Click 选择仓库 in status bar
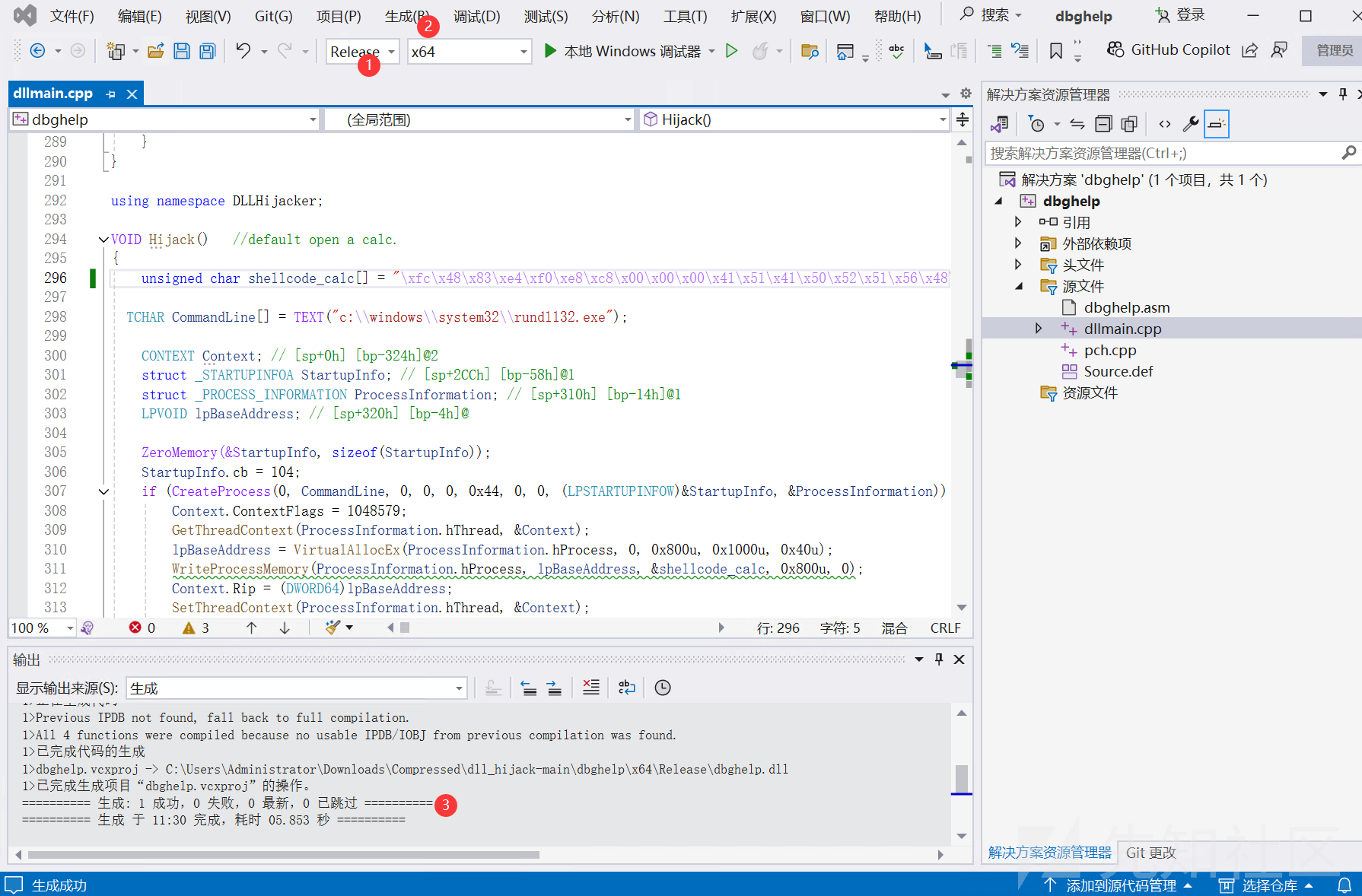This screenshot has height=896, width=1362. [x=1267, y=885]
